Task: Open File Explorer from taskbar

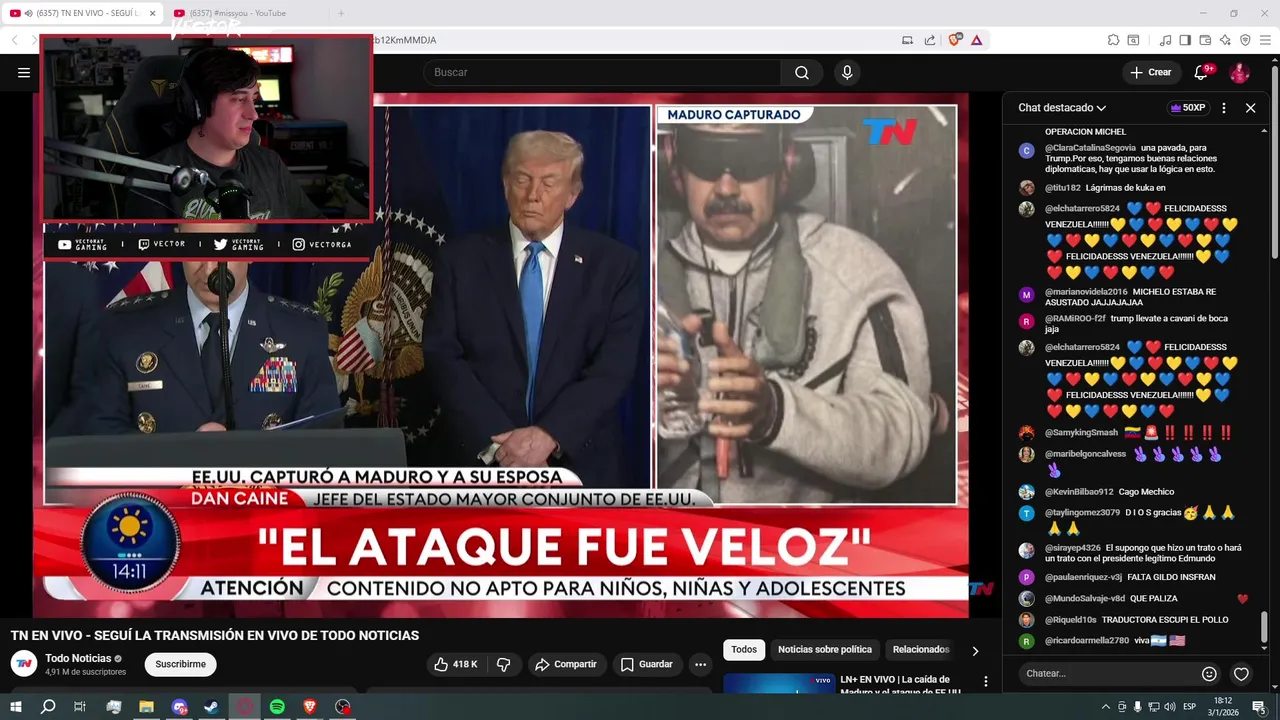Action: [x=146, y=707]
